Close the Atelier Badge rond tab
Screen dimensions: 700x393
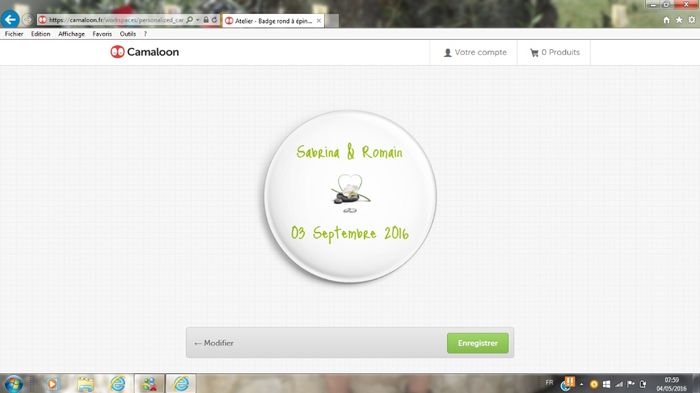[319, 21]
